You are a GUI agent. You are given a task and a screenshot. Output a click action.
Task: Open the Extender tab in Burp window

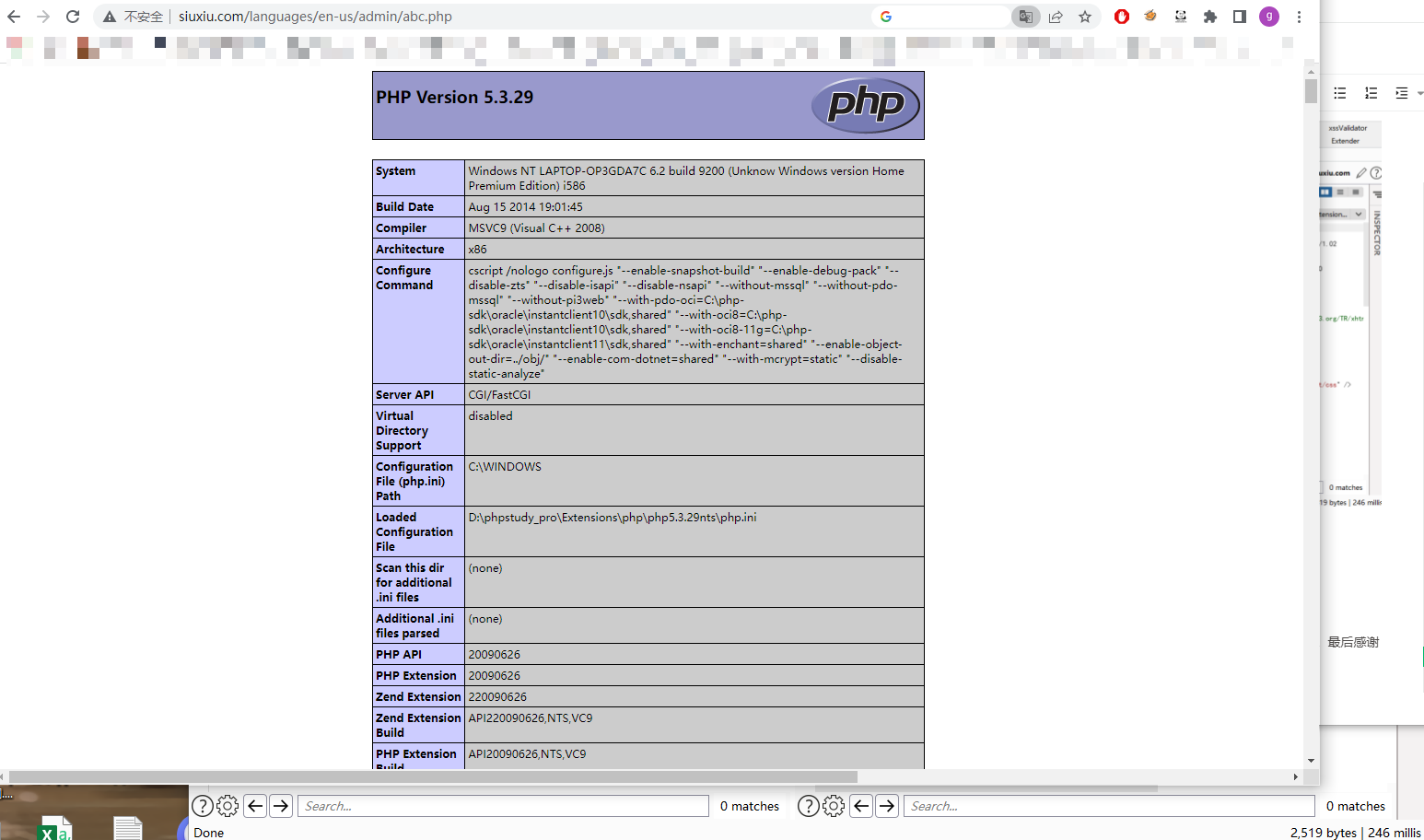tap(1345, 141)
